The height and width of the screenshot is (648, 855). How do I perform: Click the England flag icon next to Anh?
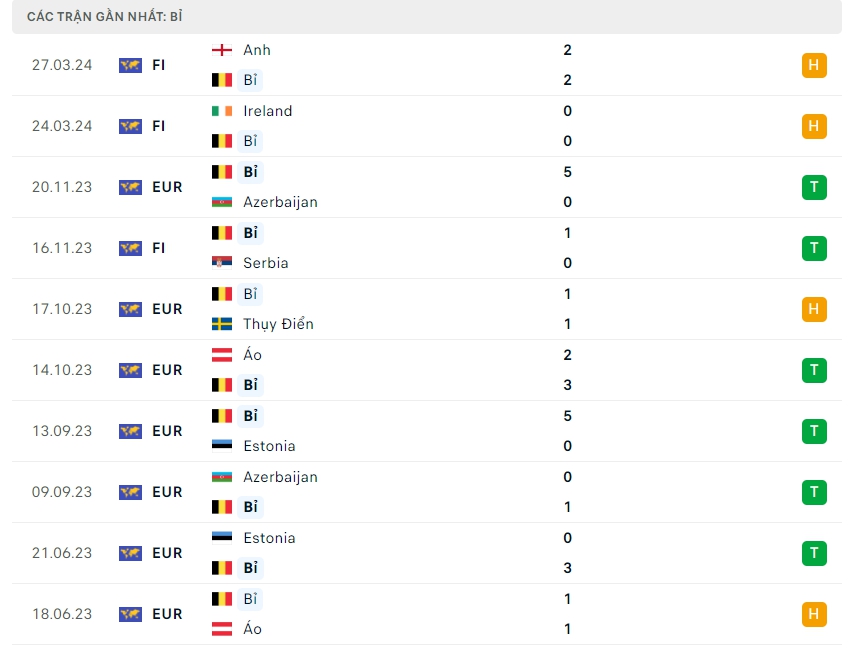click(x=222, y=50)
